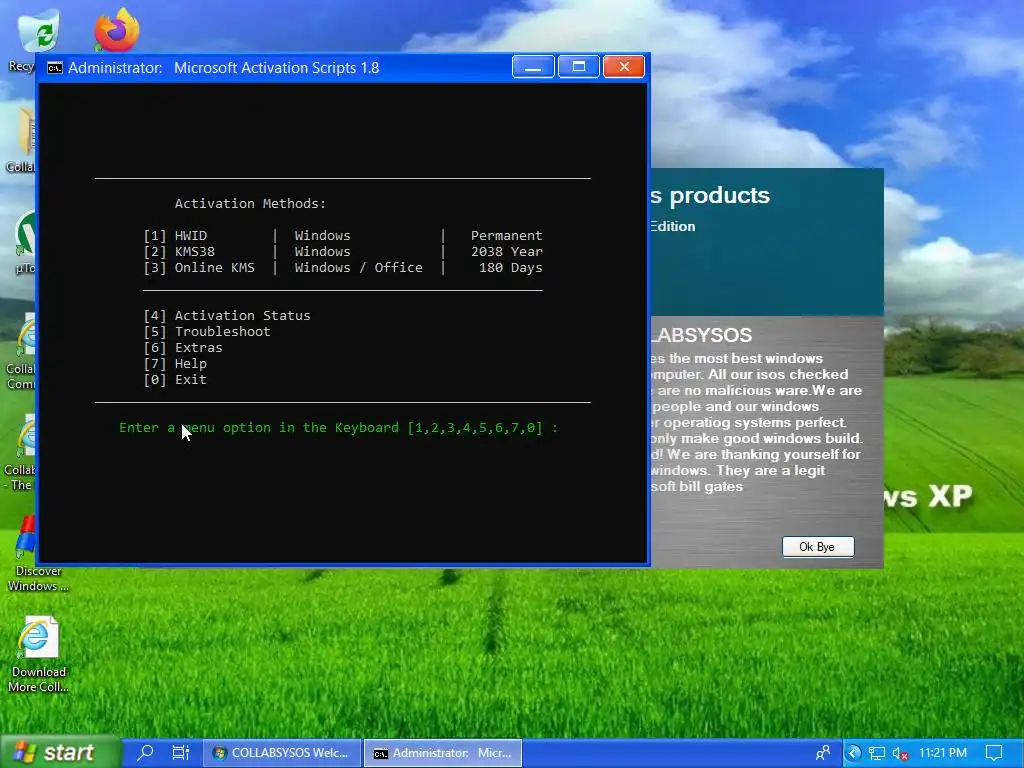The height and width of the screenshot is (768, 1024).
Task: Click the LABSYSOS heading in welcome window
Action: [x=702, y=335]
